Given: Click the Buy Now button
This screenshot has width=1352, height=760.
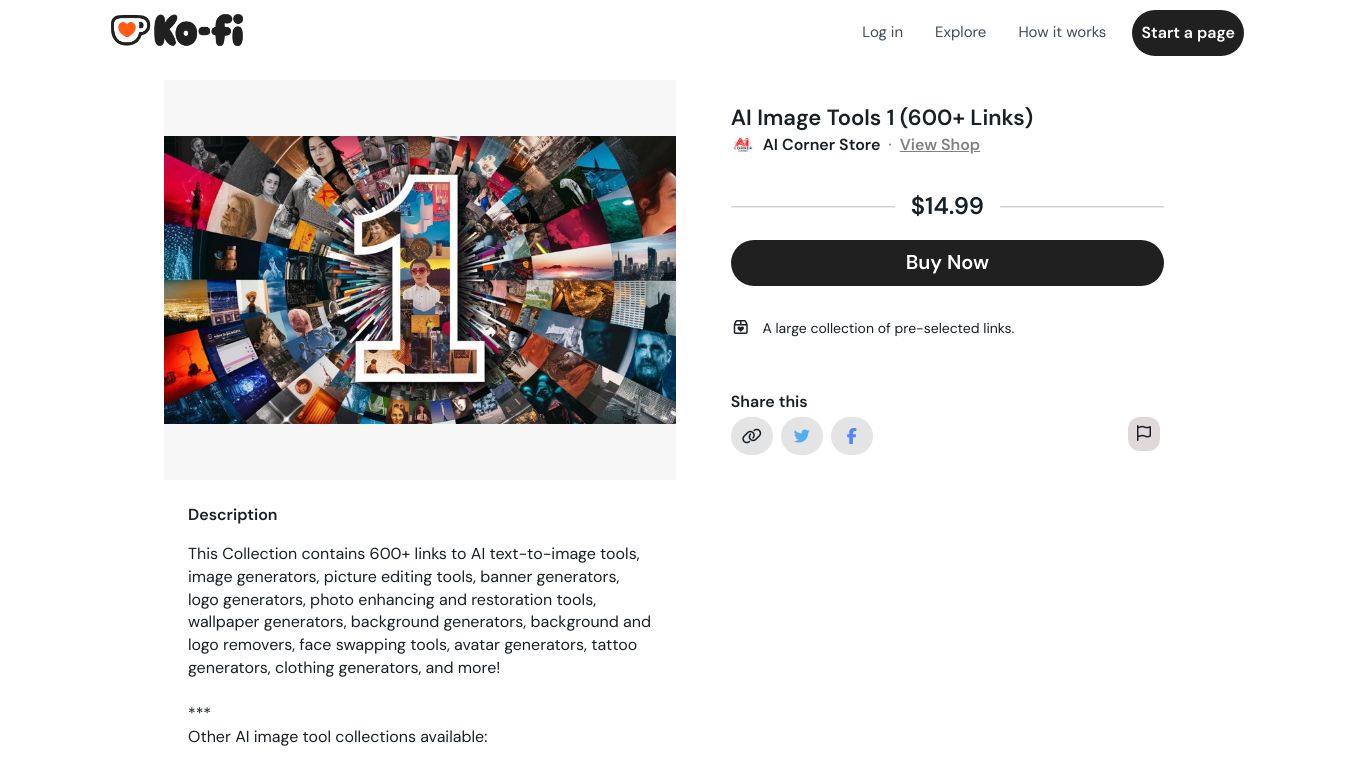Looking at the screenshot, I should [946, 263].
